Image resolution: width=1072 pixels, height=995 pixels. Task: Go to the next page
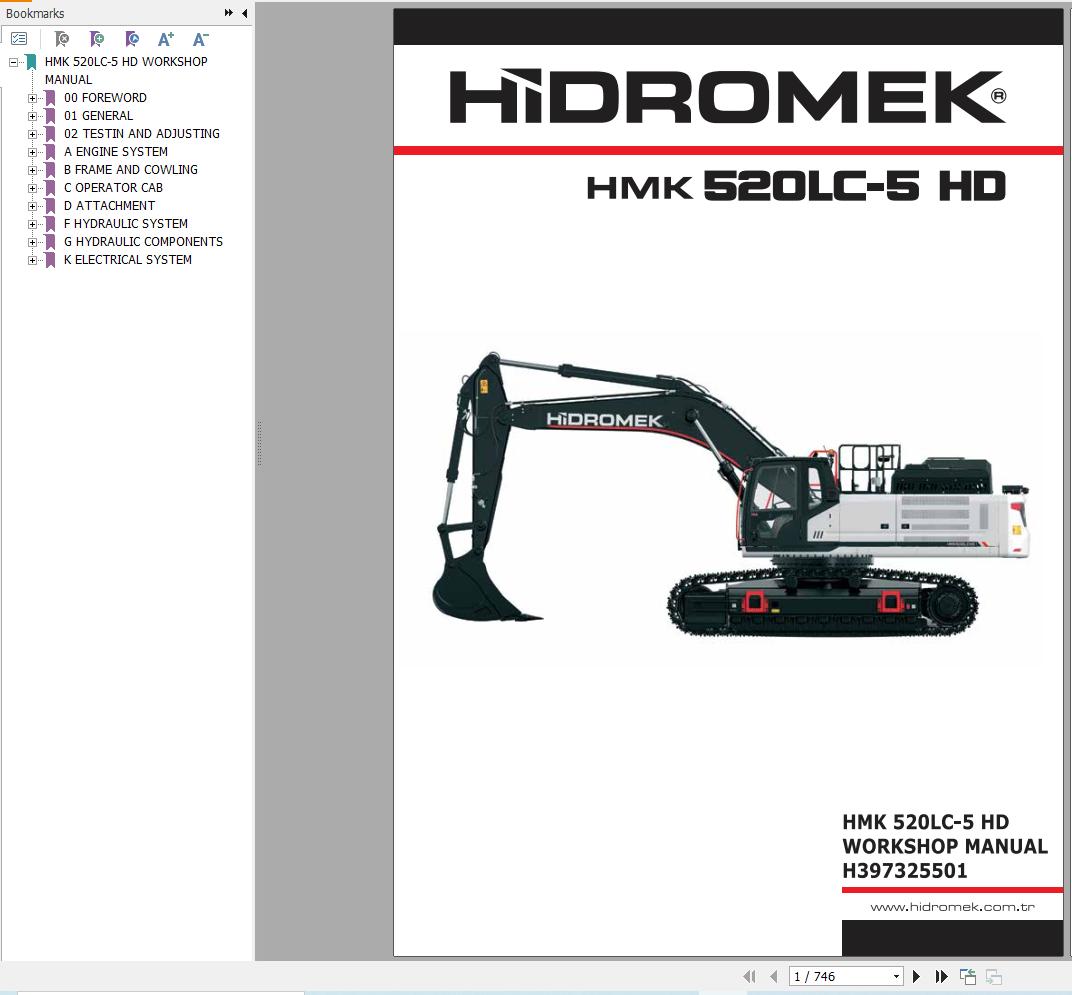(917, 977)
